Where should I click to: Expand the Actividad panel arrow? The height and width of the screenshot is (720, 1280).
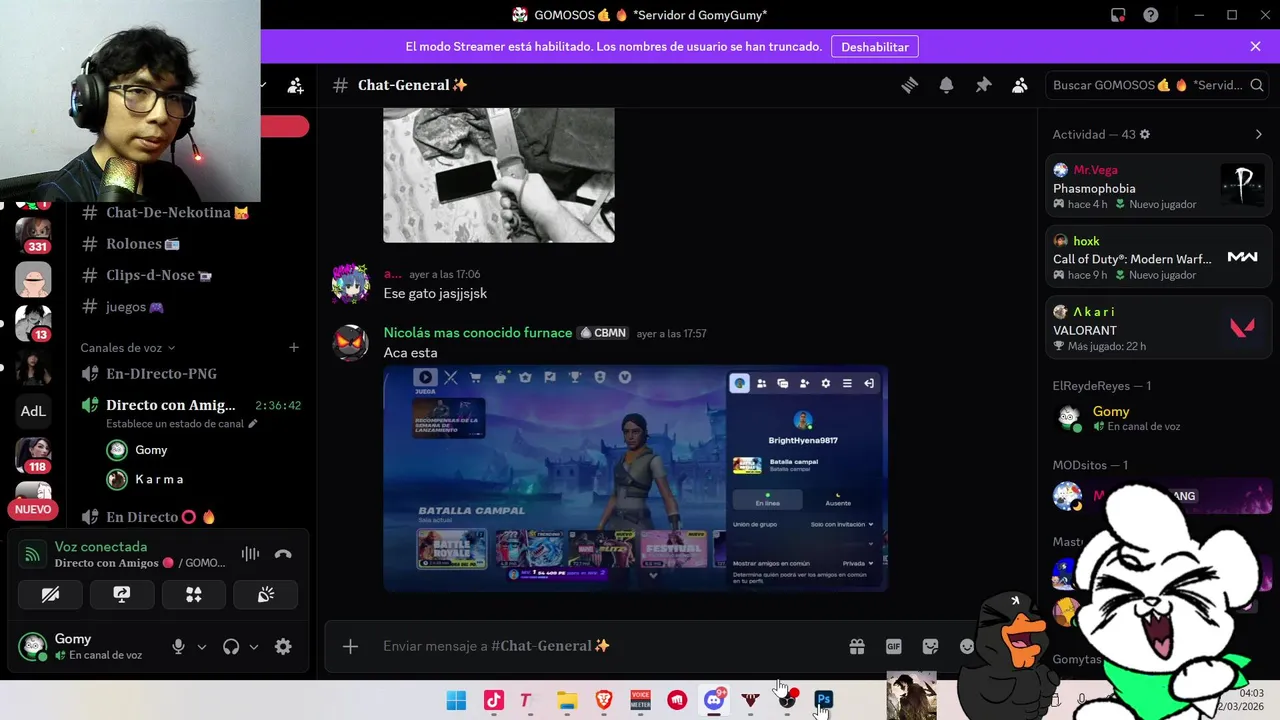click(x=1259, y=134)
